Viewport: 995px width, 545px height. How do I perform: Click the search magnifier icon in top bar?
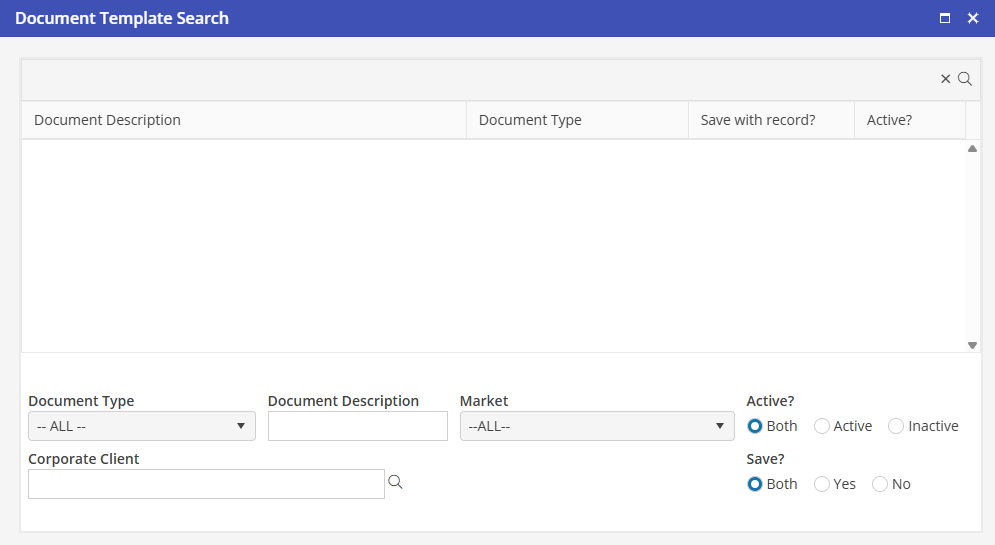click(x=965, y=79)
